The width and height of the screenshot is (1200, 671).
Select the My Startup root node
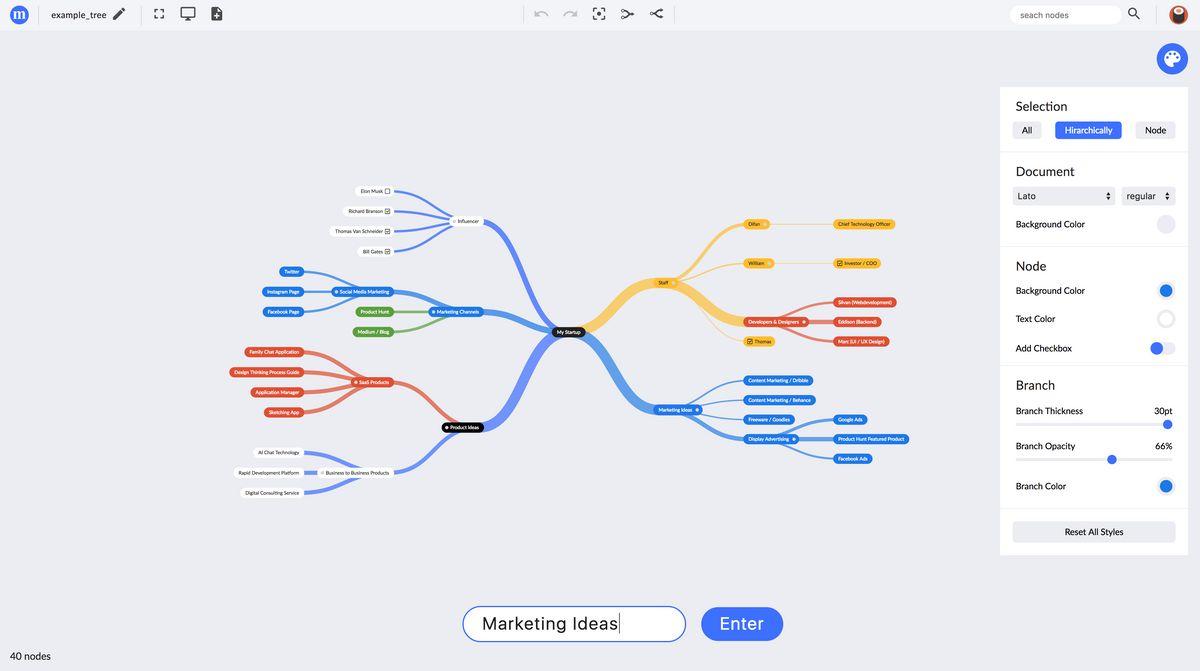pyautogui.click(x=569, y=332)
